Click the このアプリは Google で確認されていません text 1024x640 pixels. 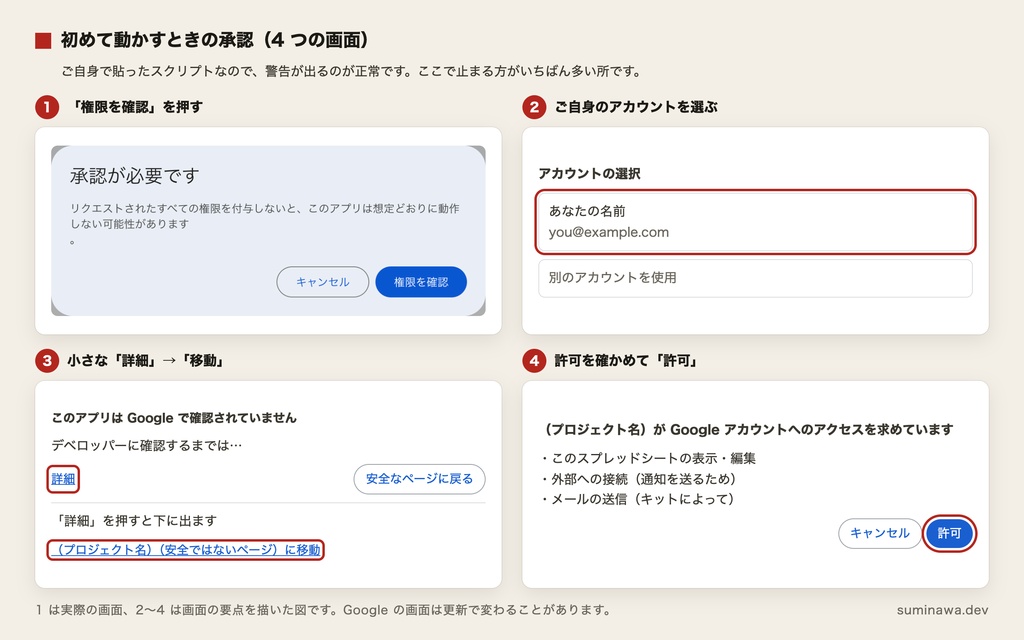[174, 418]
